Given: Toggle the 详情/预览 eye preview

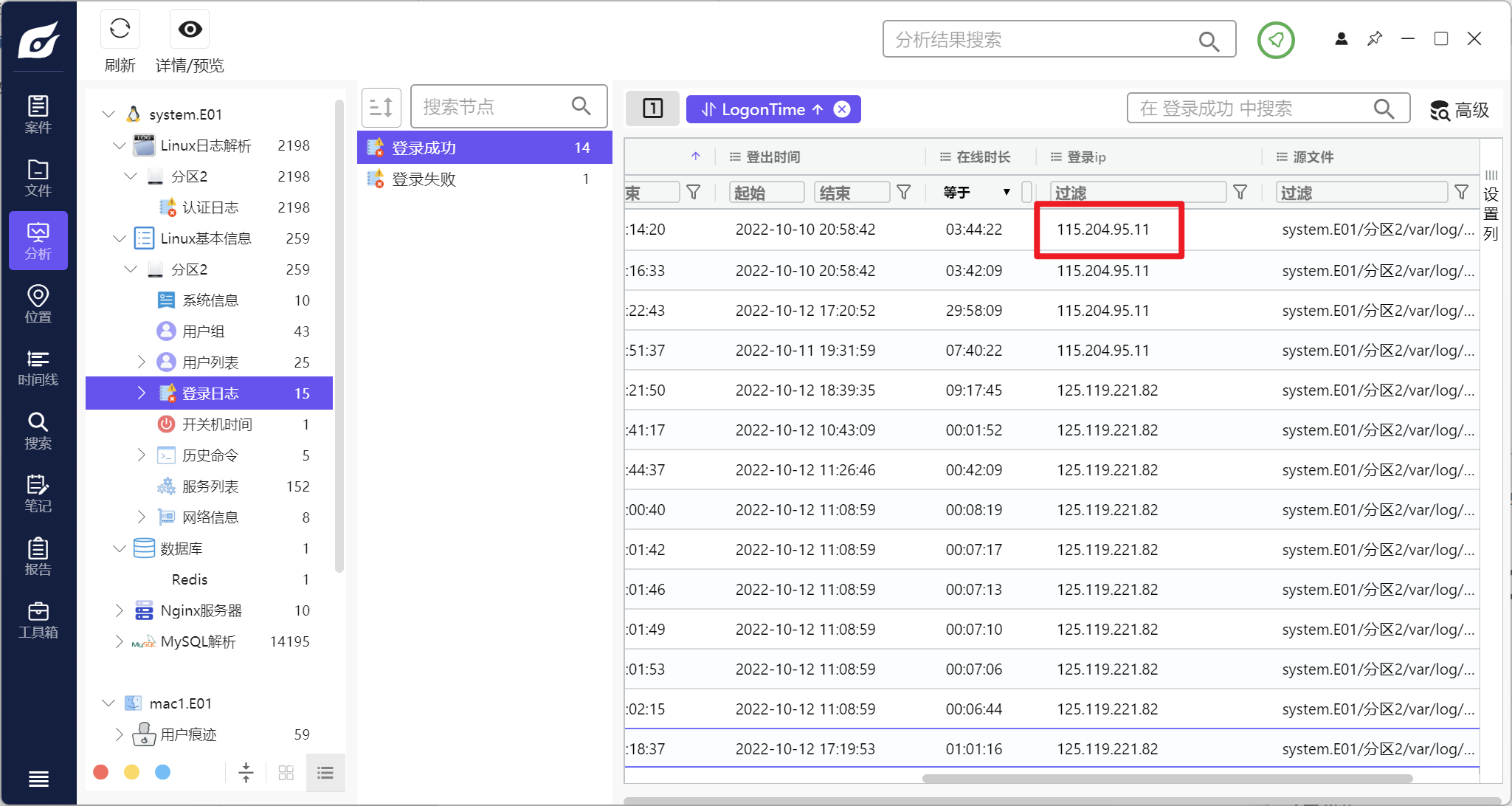Looking at the screenshot, I should 190,30.
